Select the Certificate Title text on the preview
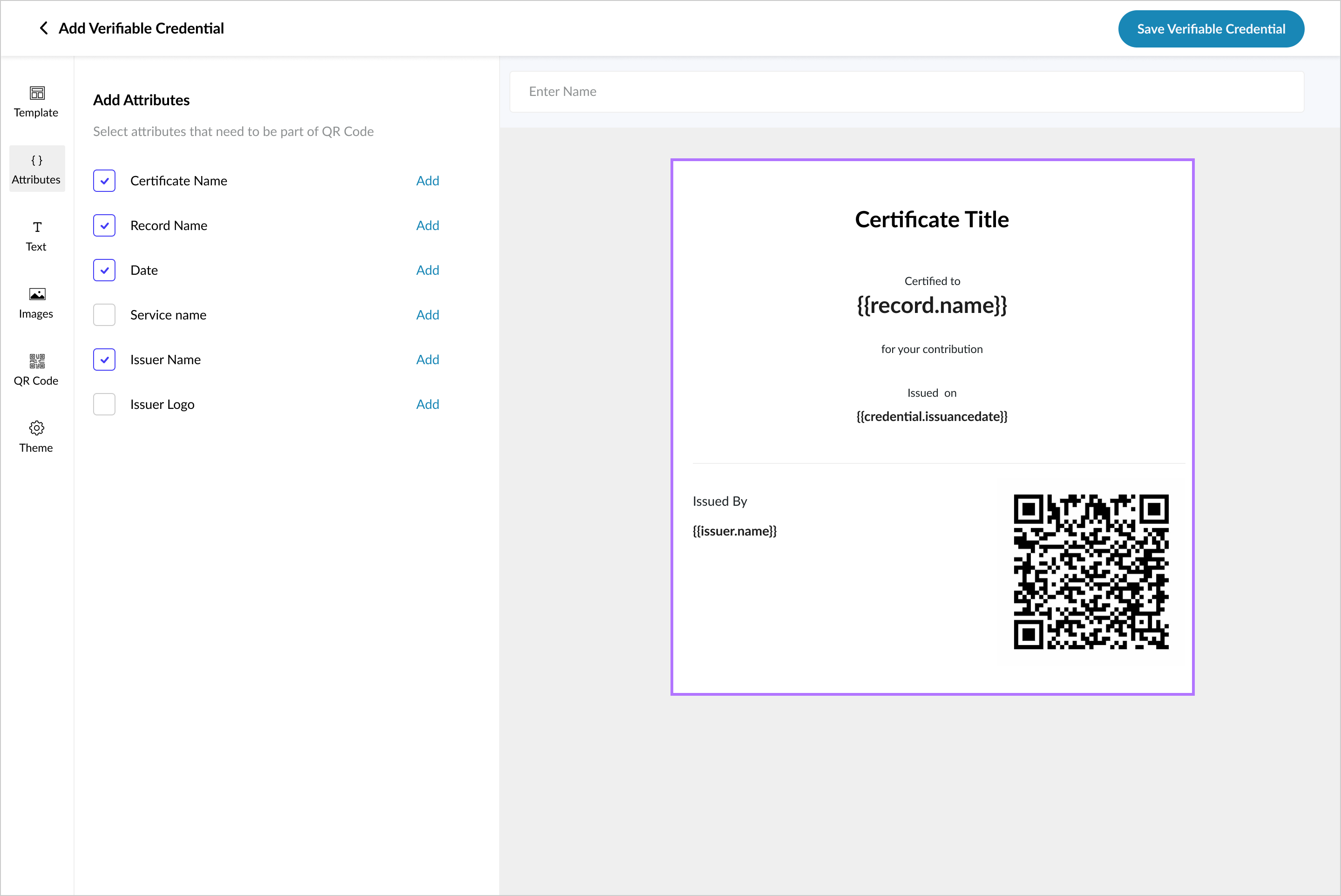Image resolution: width=1341 pixels, height=896 pixels. (931, 219)
